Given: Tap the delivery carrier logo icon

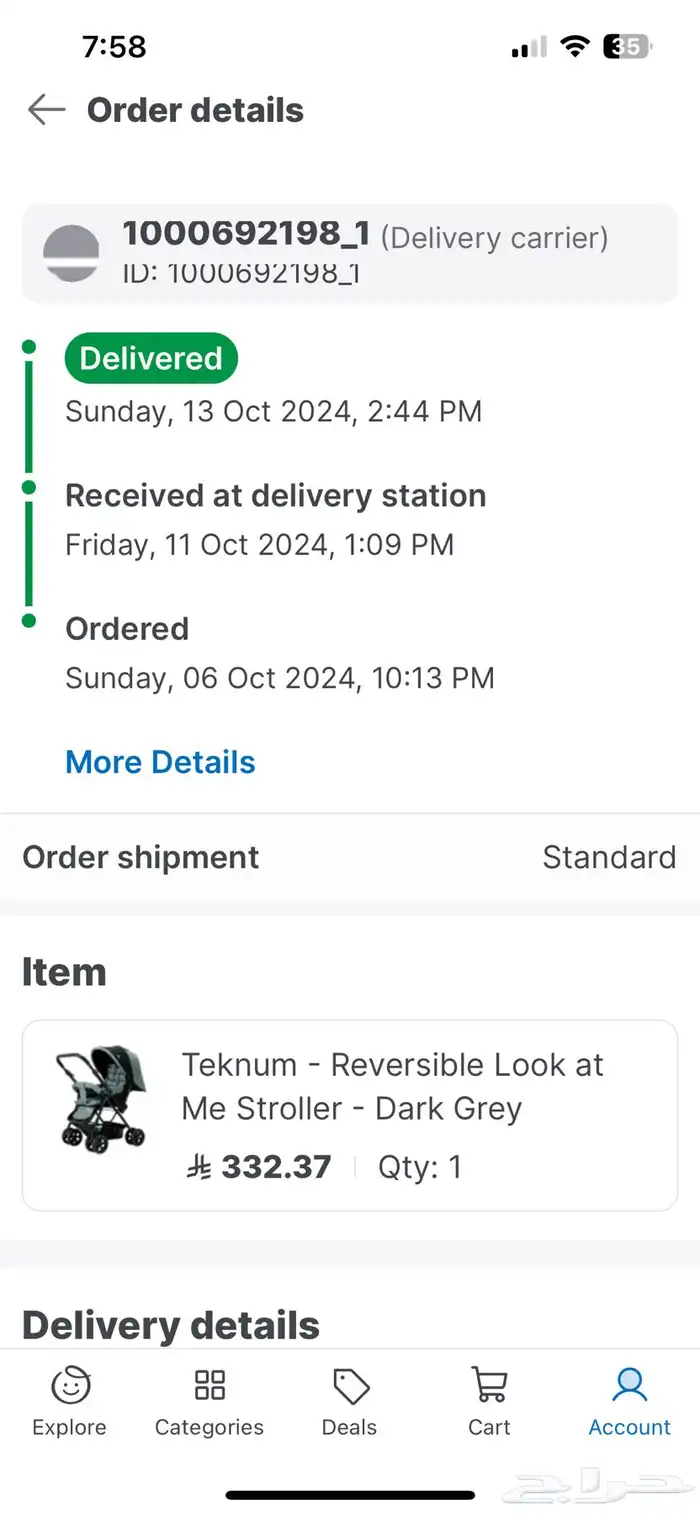Looking at the screenshot, I should (x=71, y=253).
